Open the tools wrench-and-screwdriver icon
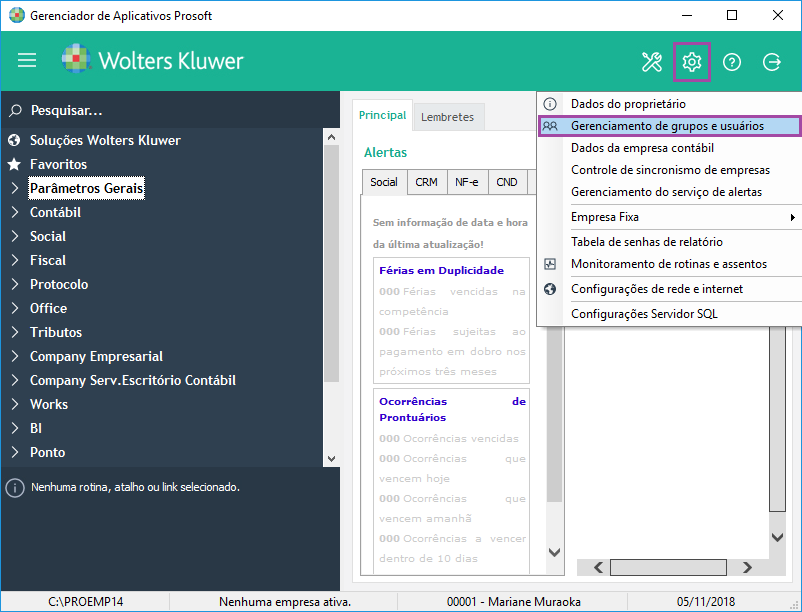Screen dimensions: 802x612 652,62
